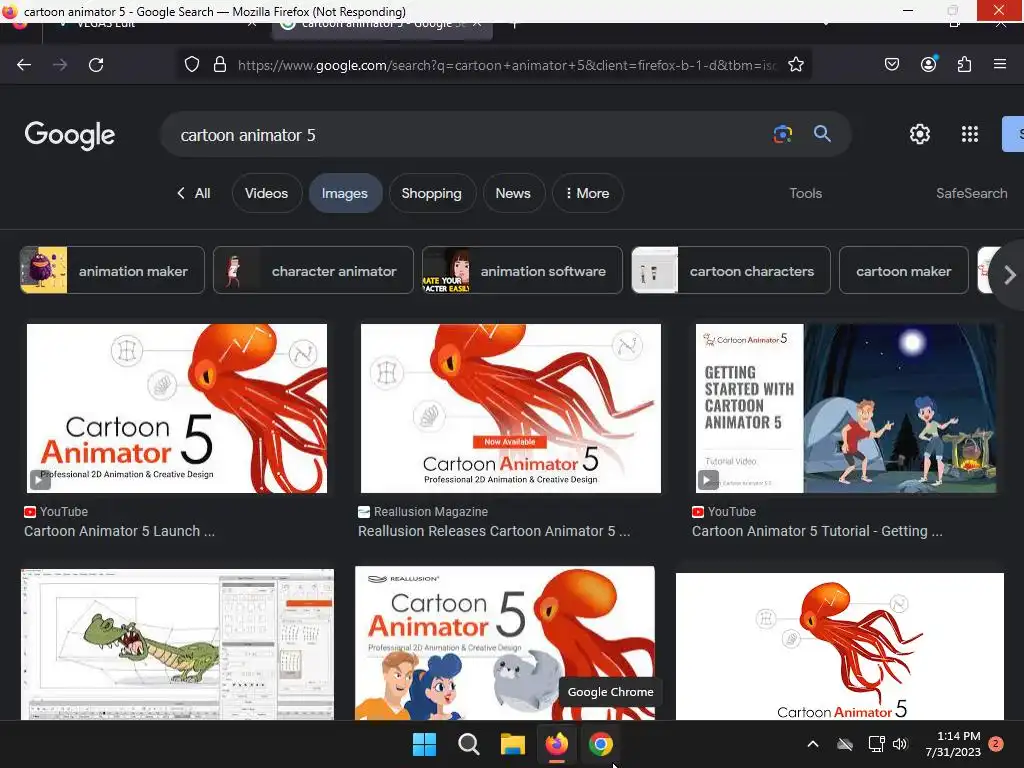1024x768 pixels.
Task: Switch to the All results tab
Action: 194,193
